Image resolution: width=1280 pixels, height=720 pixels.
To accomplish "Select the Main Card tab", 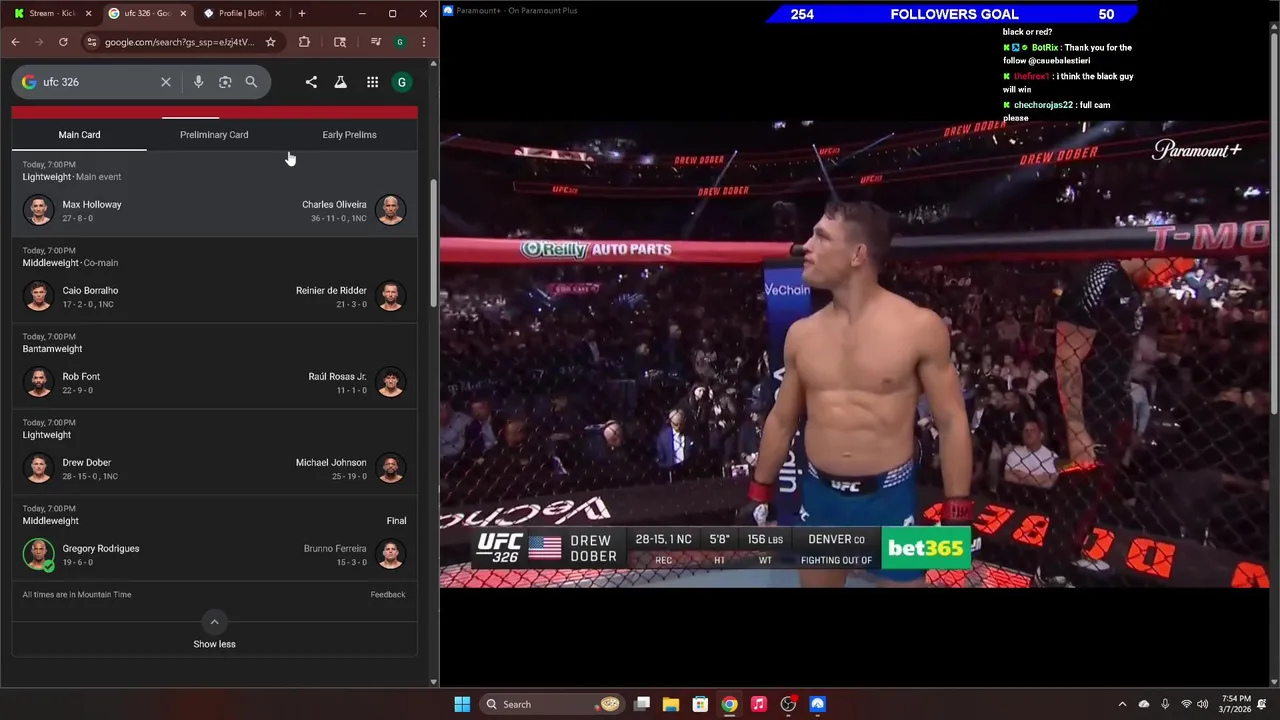I will 79,134.
